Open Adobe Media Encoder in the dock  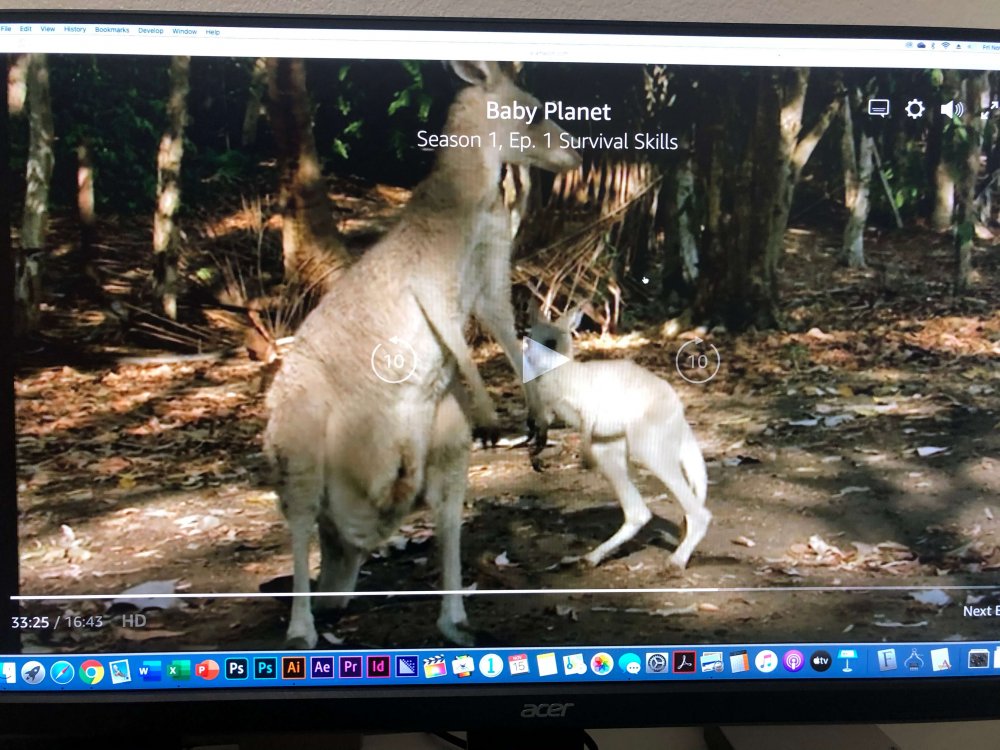tap(406, 666)
